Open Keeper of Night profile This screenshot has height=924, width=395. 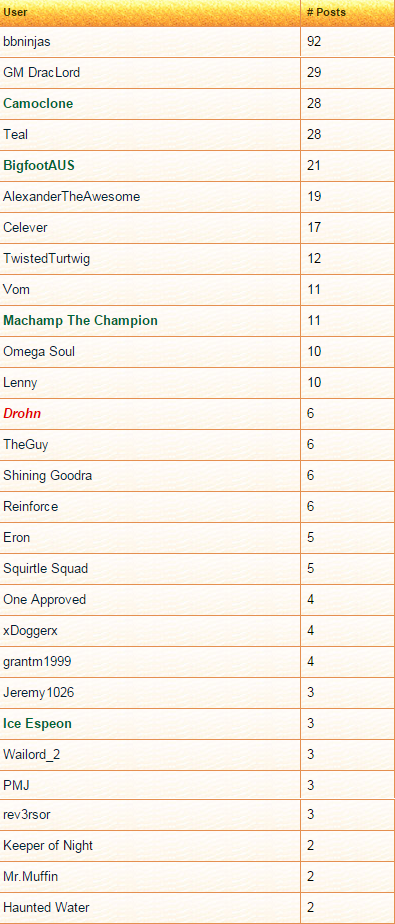tap(48, 846)
